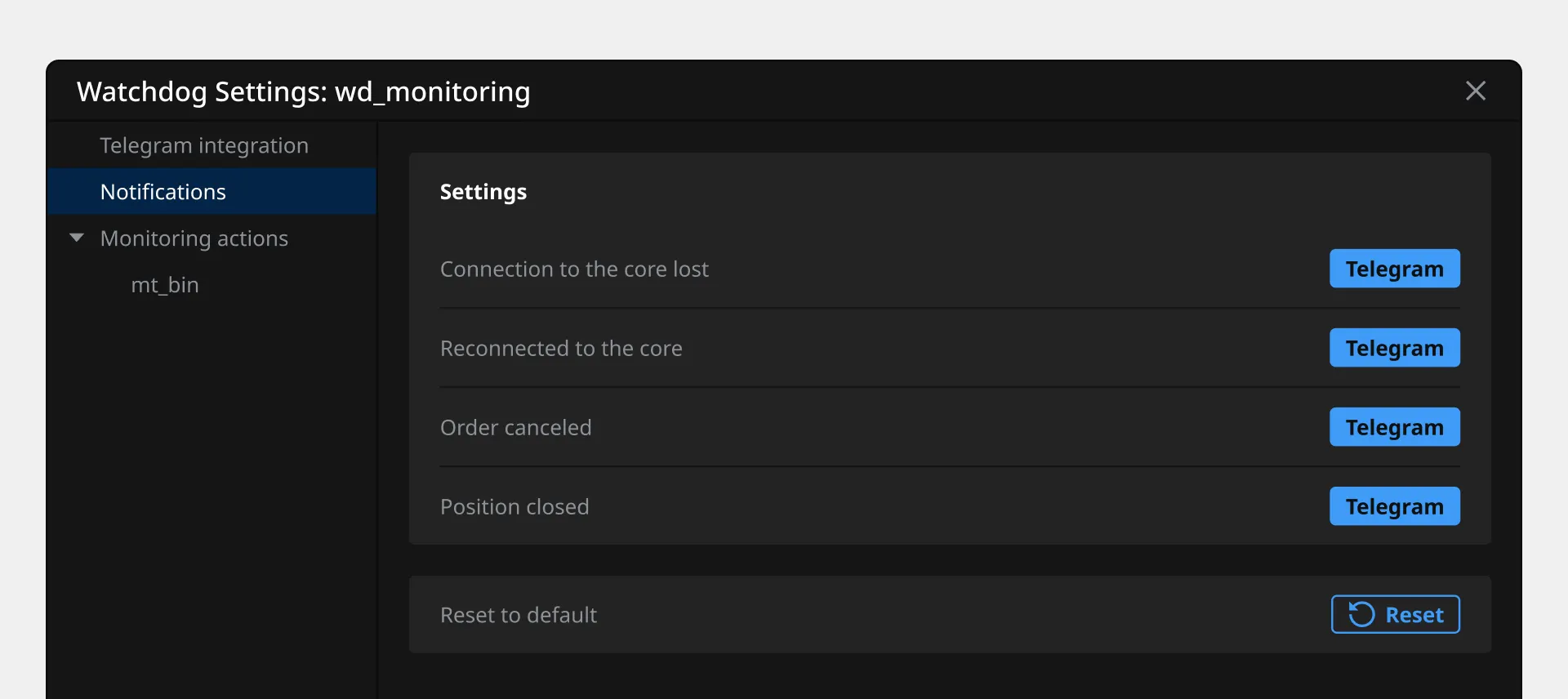Viewport: 1568px width, 699px height.
Task: Collapse the Monitoring actions tree arrow
Action: [x=77, y=238]
